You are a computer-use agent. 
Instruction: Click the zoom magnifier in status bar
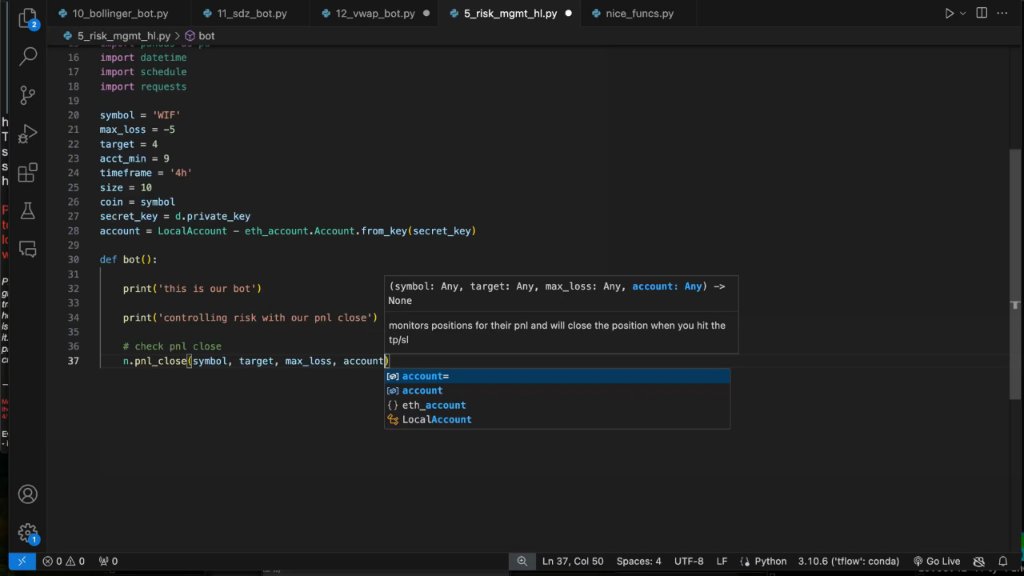(522, 561)
